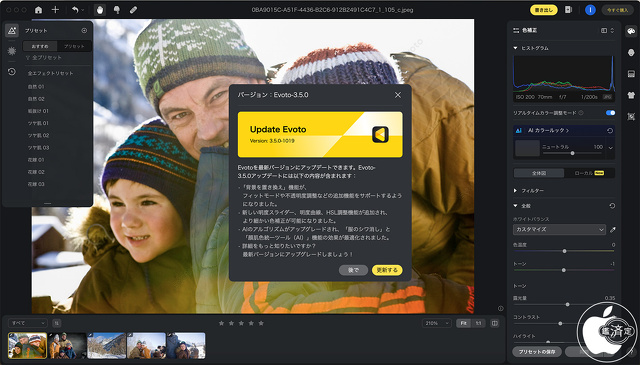Open the カスタマイズ white balance dropdown
The image size is (640, 365).
pyautogui.click(x=559, y=229)
